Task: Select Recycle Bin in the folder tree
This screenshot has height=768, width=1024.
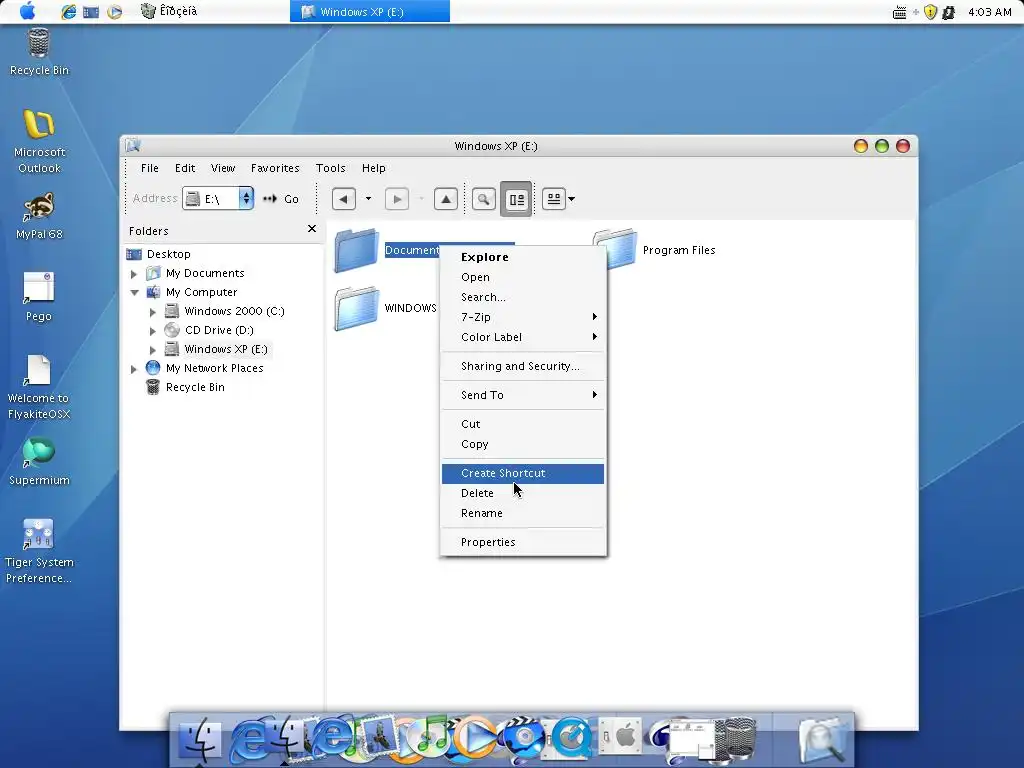Action: [x=195, y=387]
